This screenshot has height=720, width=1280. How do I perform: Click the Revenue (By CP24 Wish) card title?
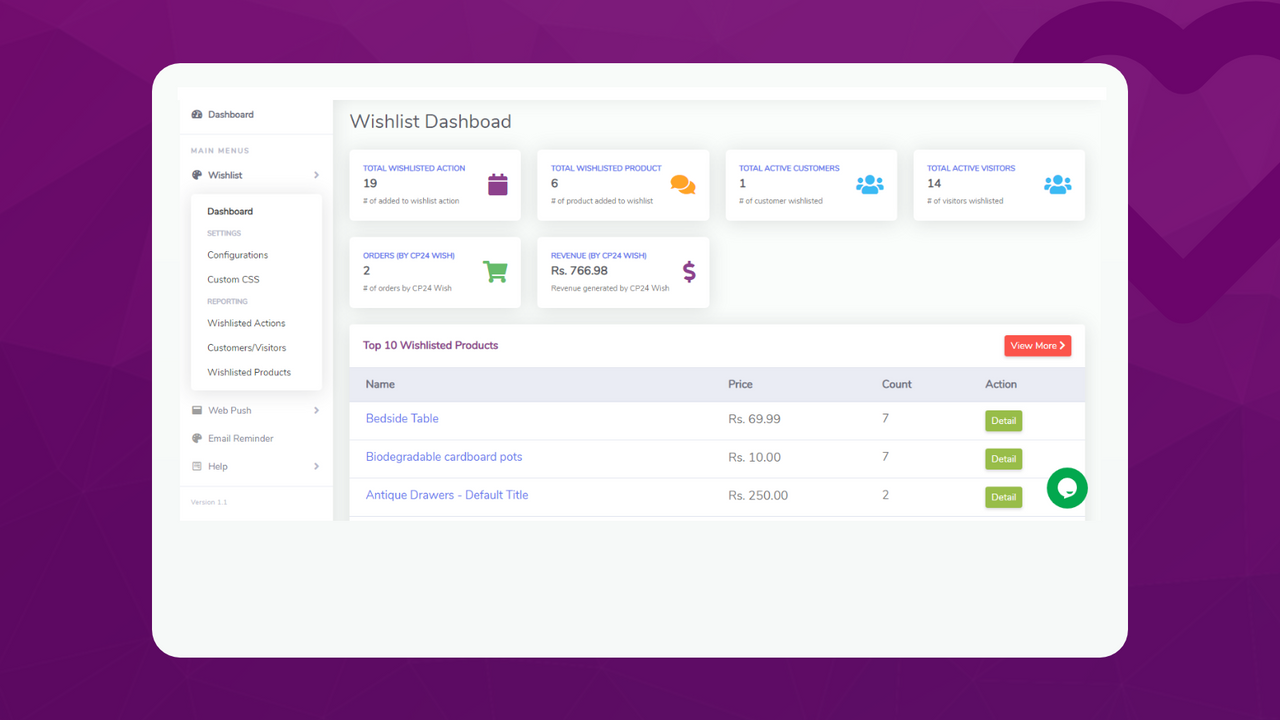599,256
